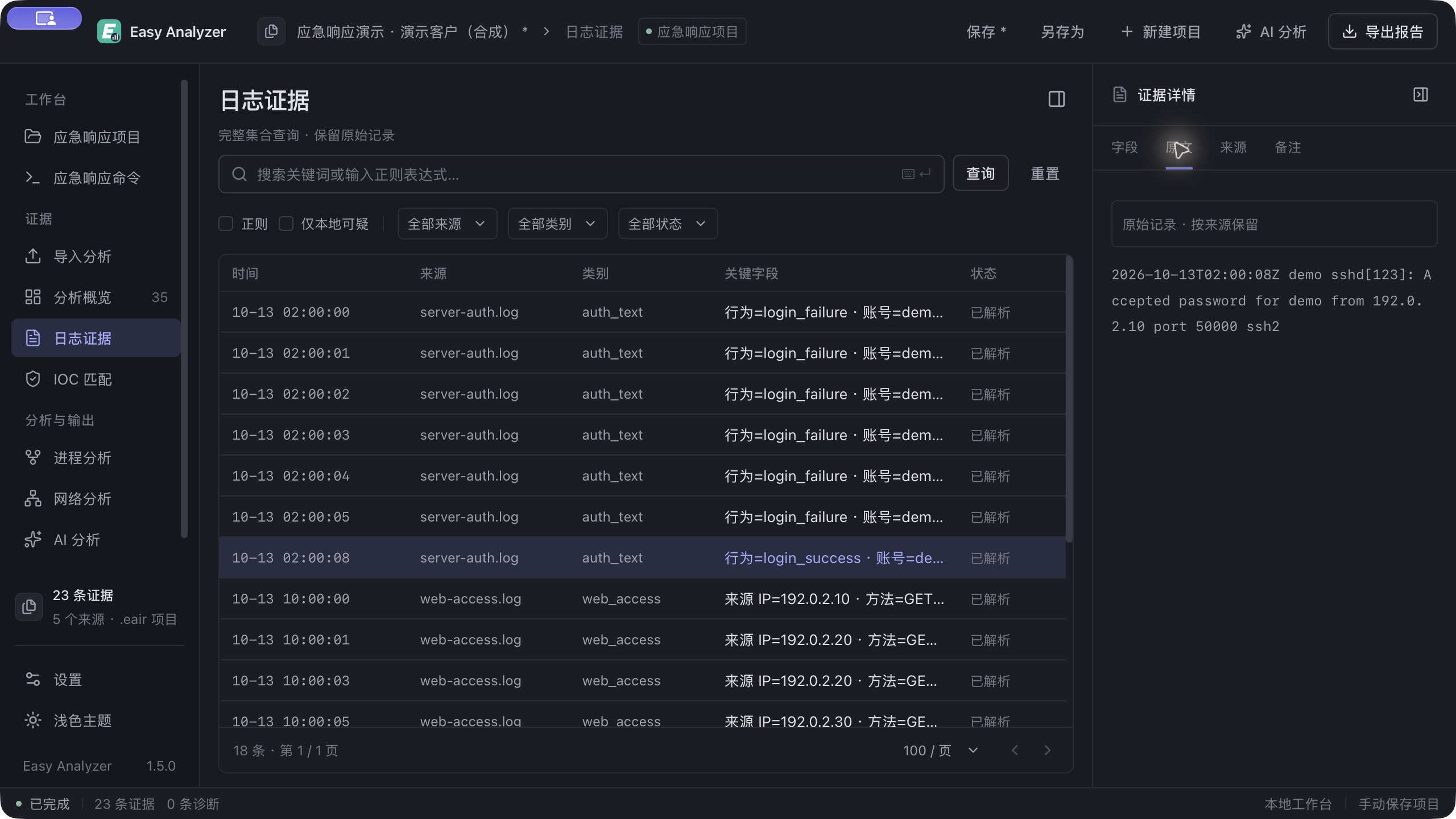Open the 100 / 页 page size dropdown
The width and height of the screenshot is (1456, 819).
point(941,750)
